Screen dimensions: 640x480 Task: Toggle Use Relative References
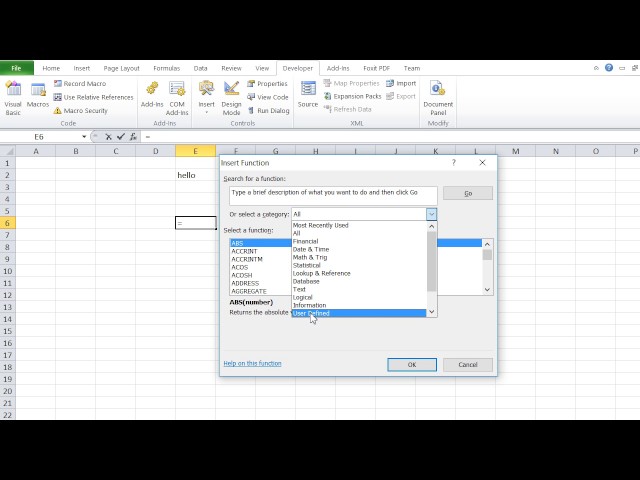(x=93, y=97)
